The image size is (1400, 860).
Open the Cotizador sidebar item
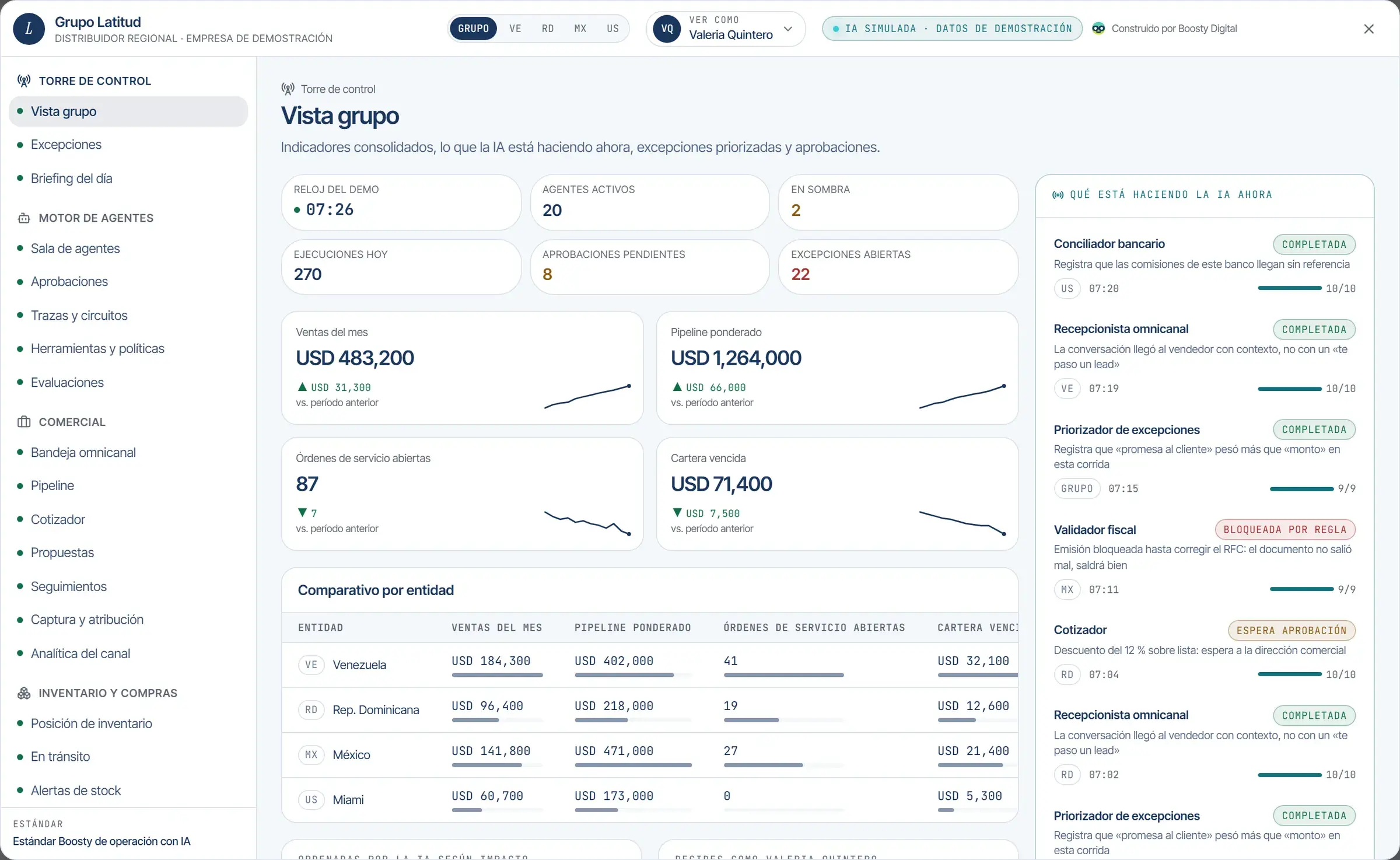tap(128, 520)
